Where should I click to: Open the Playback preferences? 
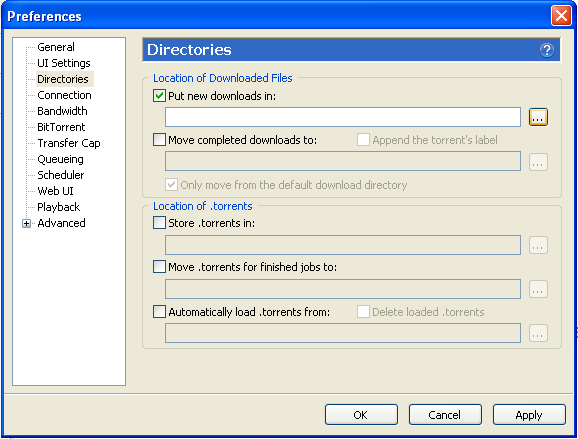(58, 207)
